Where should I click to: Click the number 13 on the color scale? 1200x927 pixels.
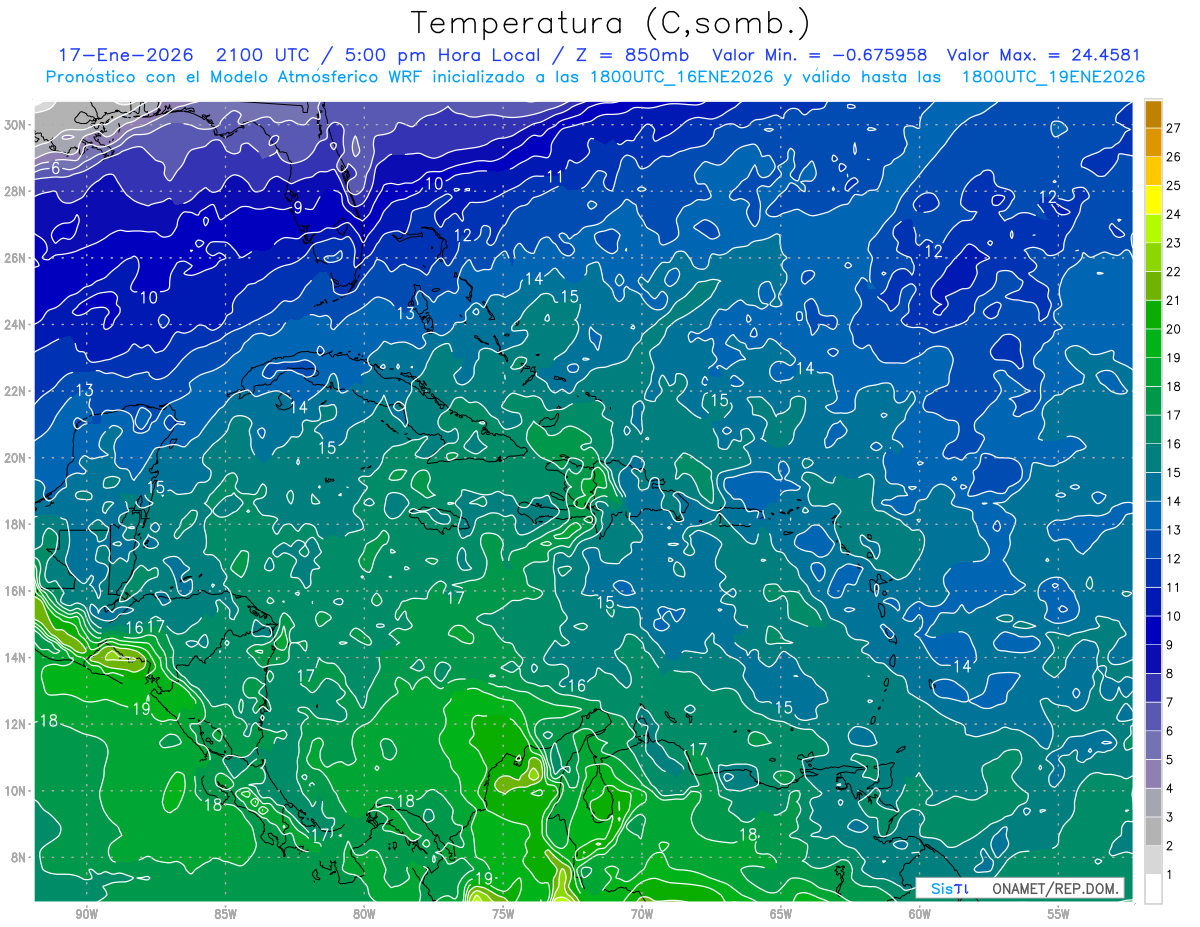[1174, 530]
